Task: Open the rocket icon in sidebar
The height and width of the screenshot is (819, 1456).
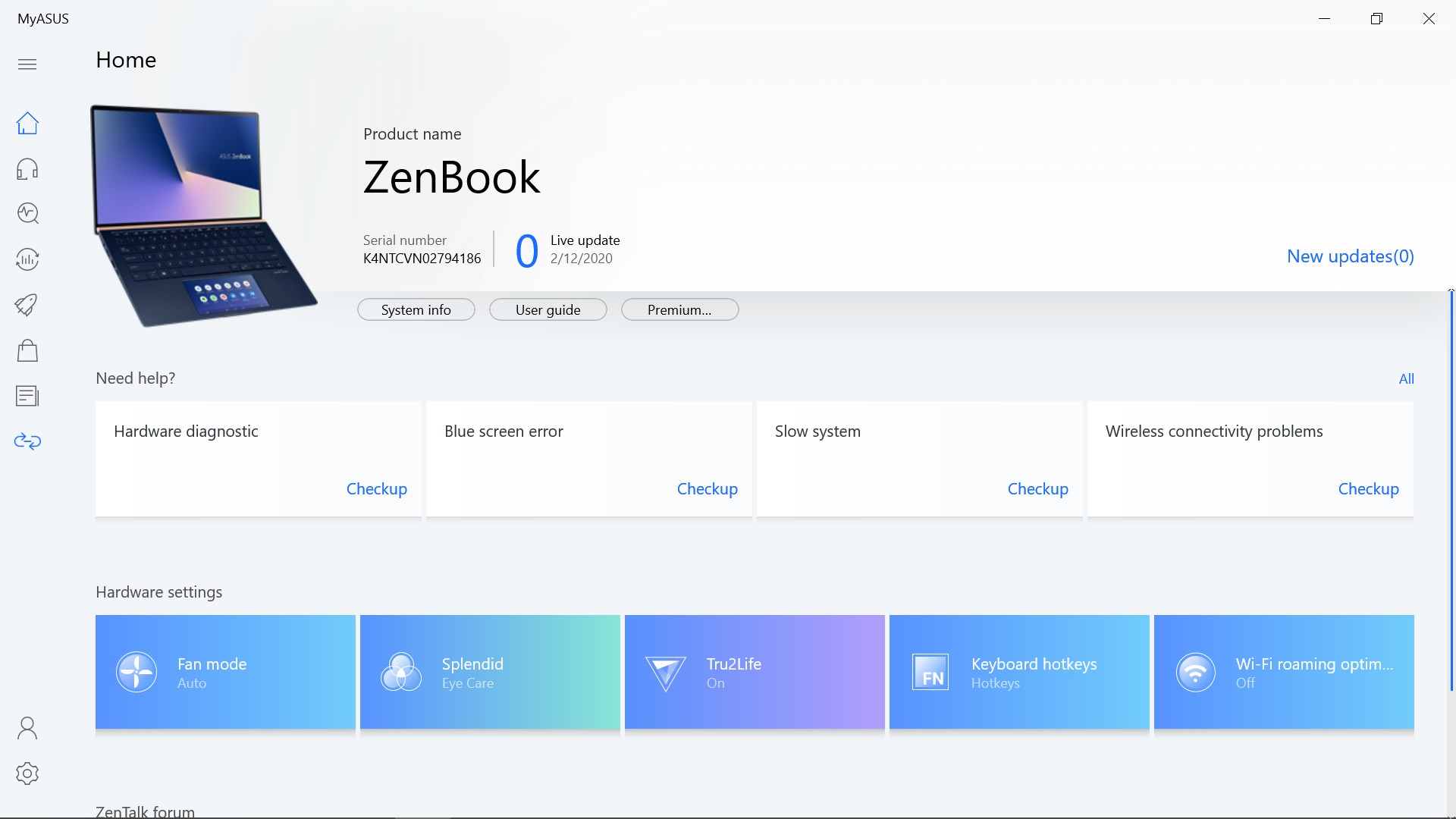Action: (x=27, y=305)
